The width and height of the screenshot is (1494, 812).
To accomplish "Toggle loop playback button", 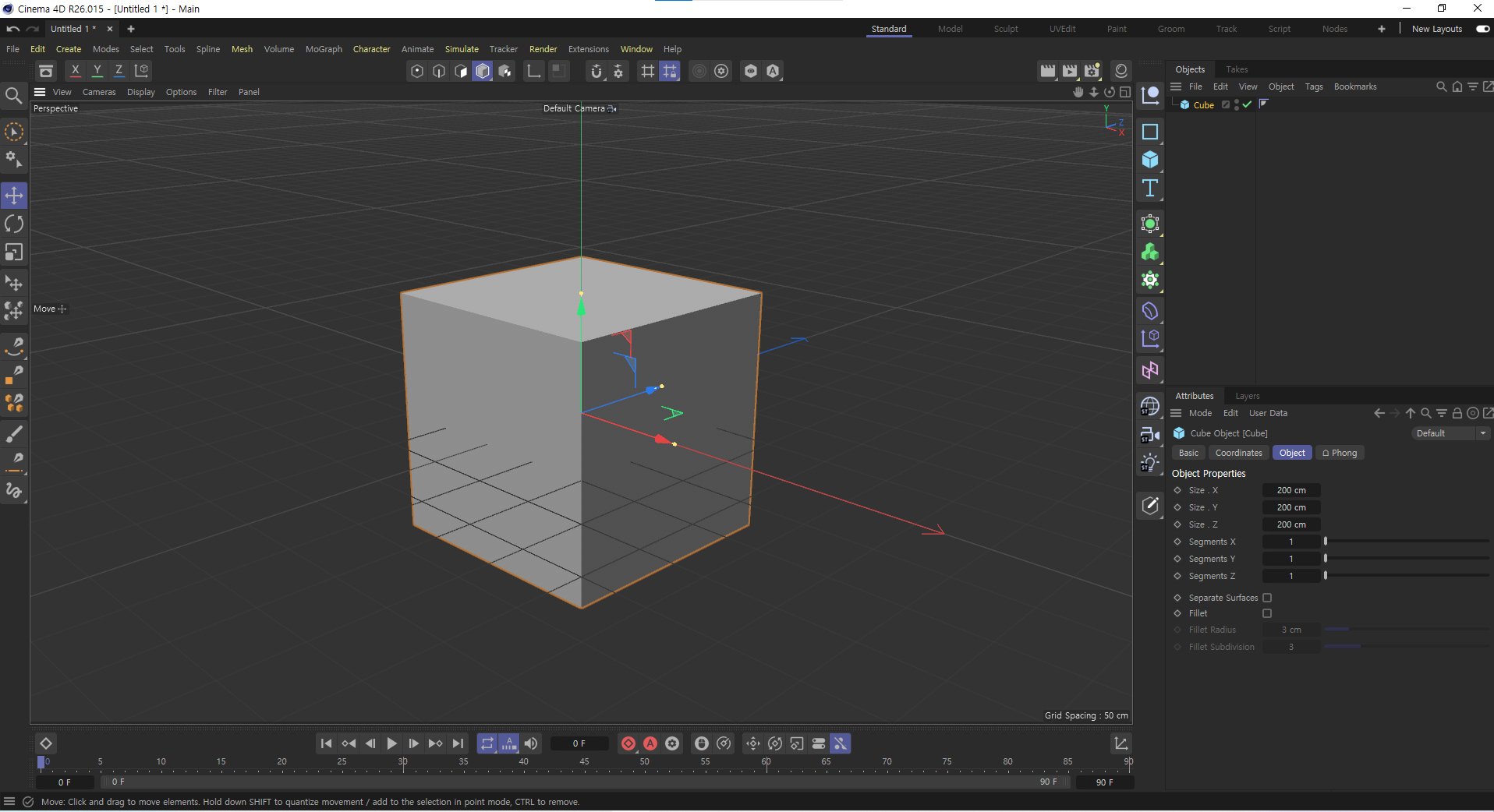I will click(x=487, y=743).
